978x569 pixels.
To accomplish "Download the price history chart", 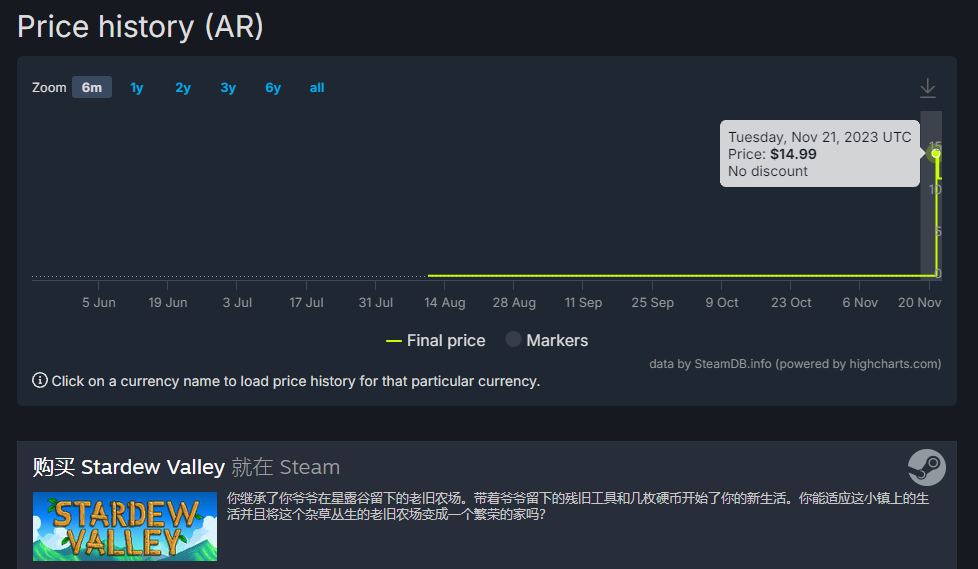I will [927, 88].
